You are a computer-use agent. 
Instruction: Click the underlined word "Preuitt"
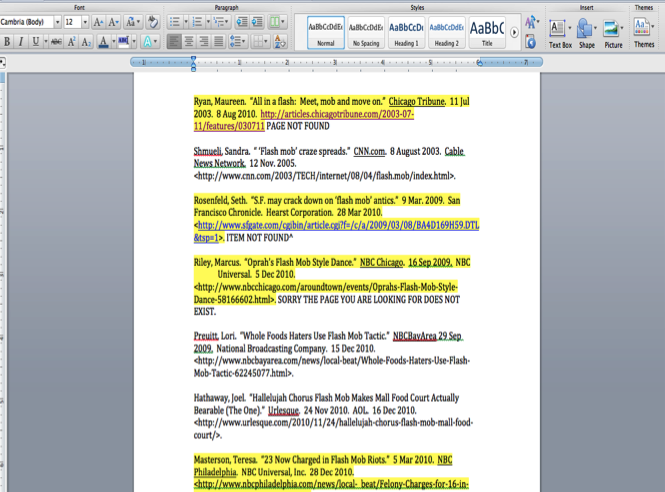point(206,336)
